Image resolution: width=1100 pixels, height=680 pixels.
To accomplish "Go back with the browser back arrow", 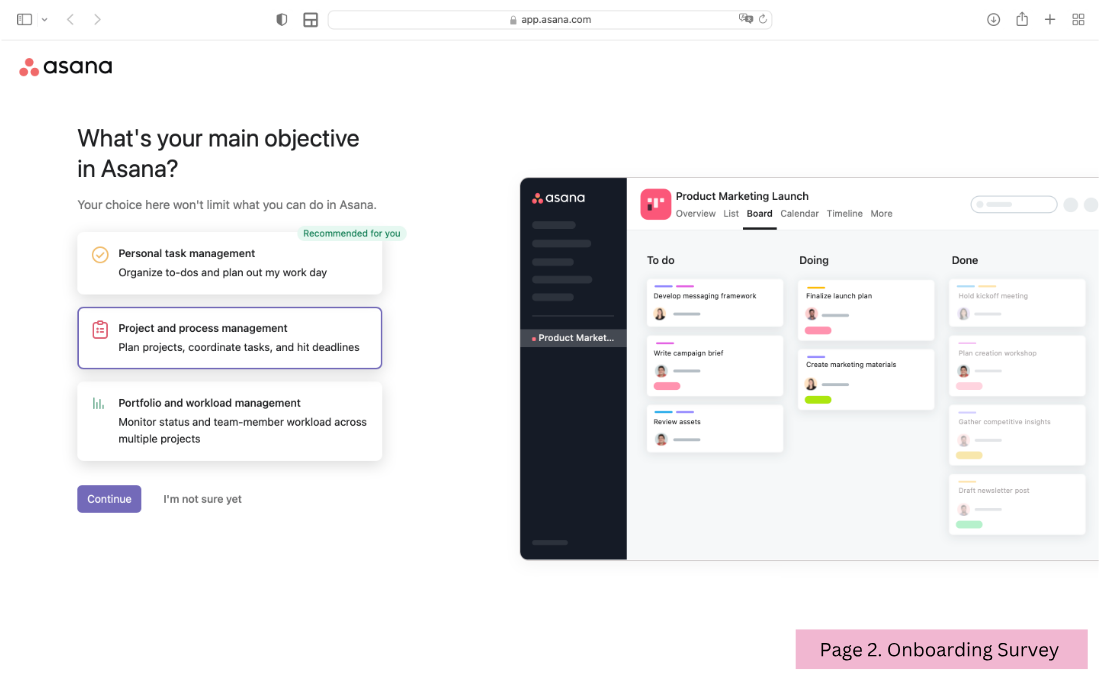I will 70,20.
